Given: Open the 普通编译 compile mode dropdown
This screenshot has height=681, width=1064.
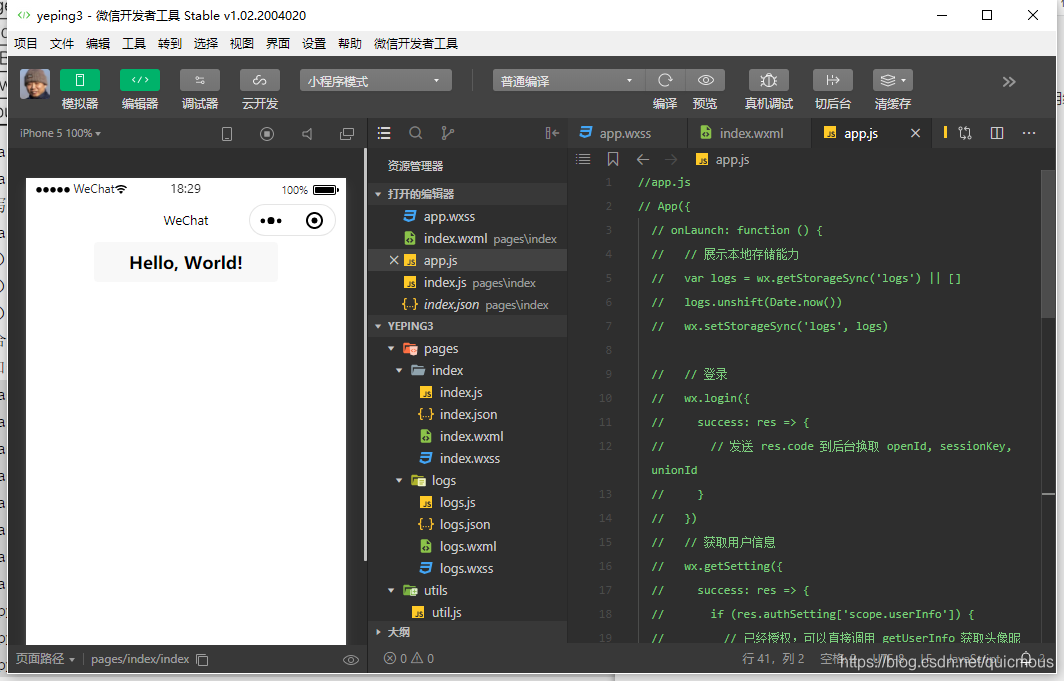Looking at the screenshot, I should coord(567,81).
